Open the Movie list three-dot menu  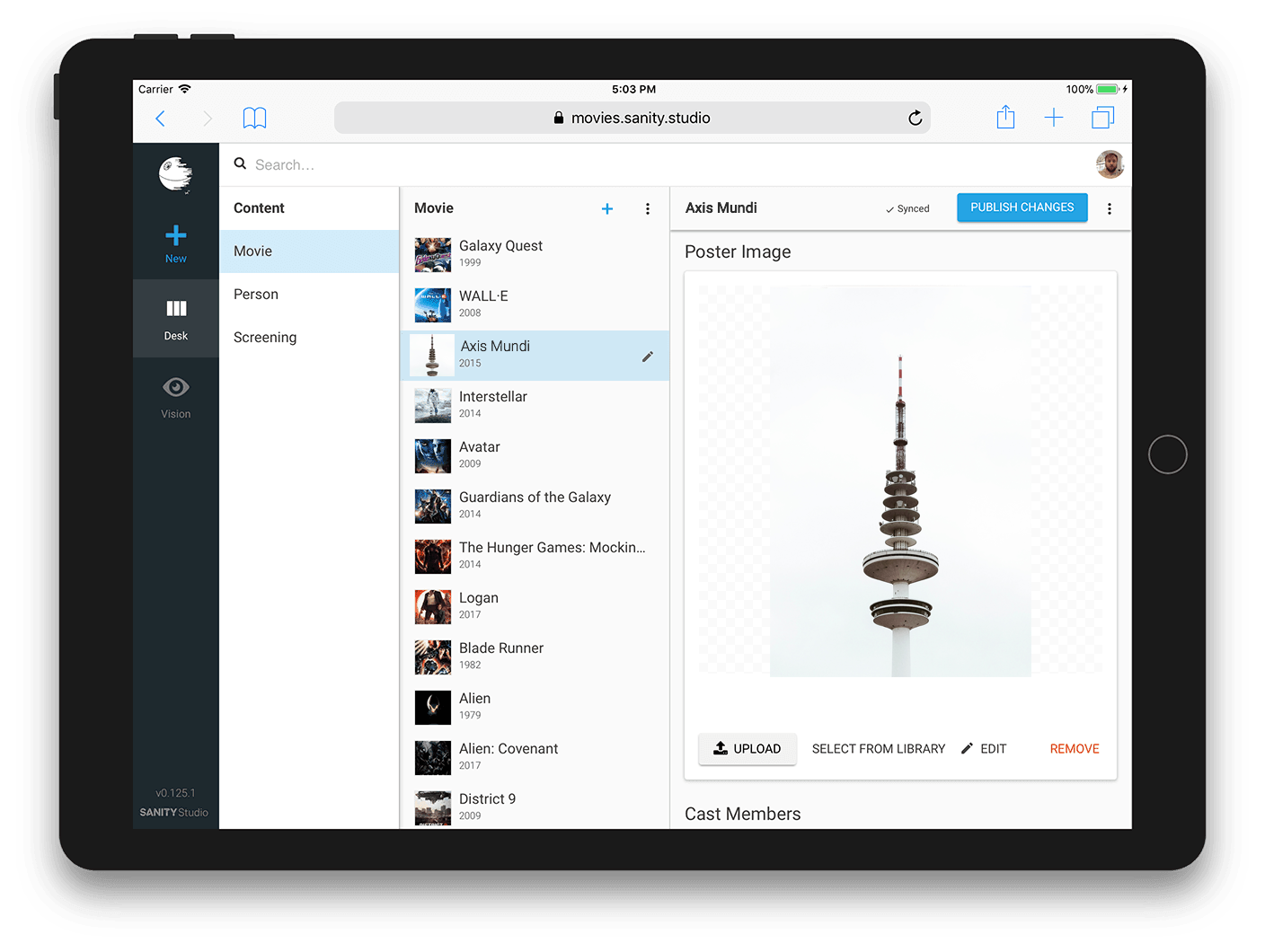647,208
